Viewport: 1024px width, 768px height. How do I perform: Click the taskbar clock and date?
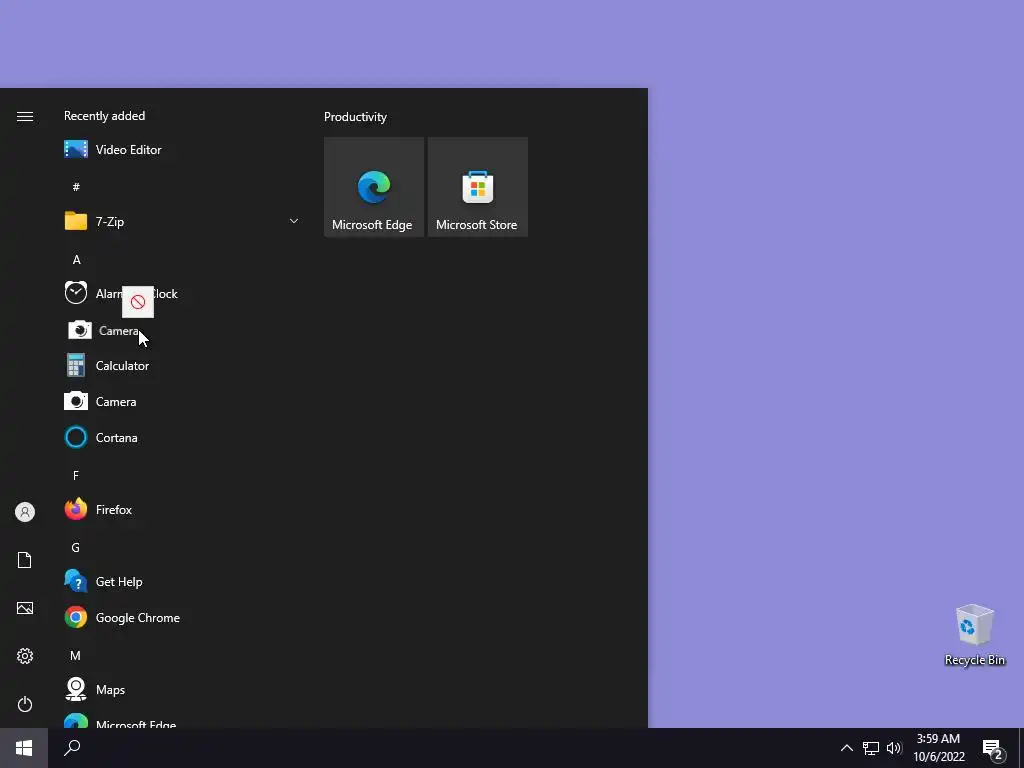(938, 748)
